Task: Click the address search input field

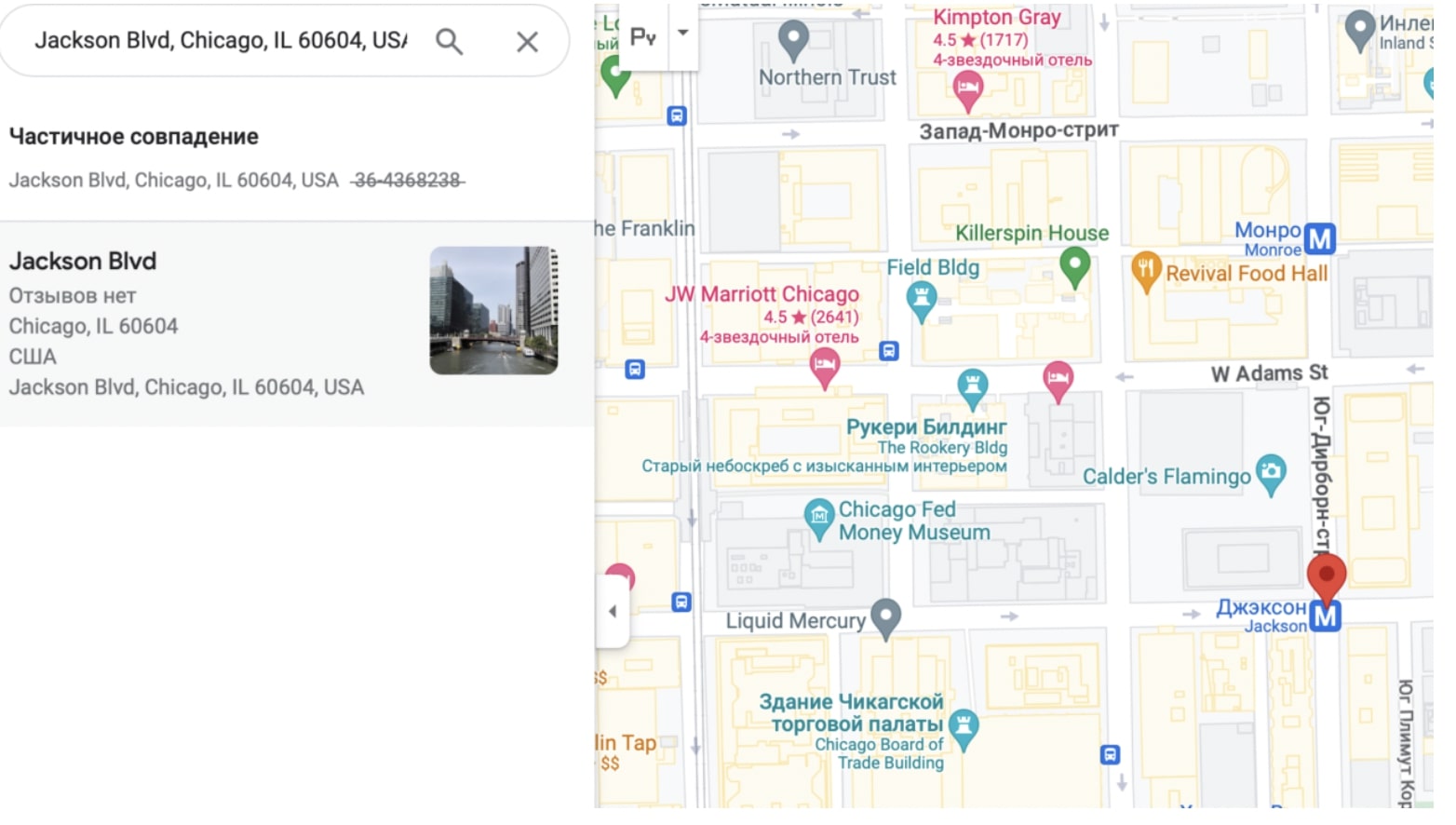Action: [x=221, y=40]
